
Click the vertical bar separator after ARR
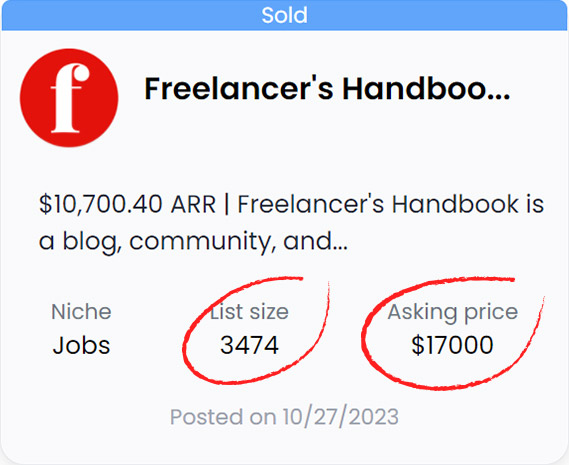pyautogui.click(x=227, y=204)
